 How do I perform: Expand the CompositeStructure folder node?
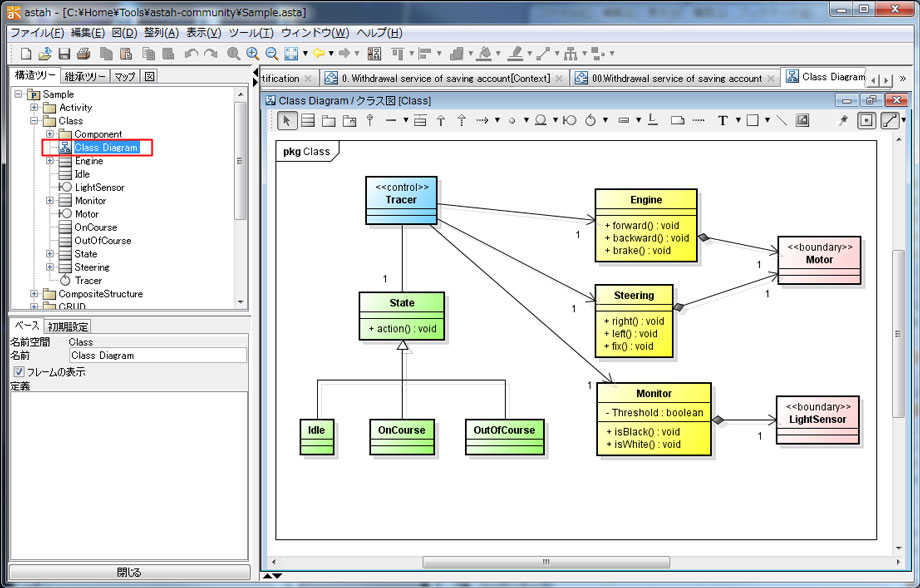(x=35, y=294)
